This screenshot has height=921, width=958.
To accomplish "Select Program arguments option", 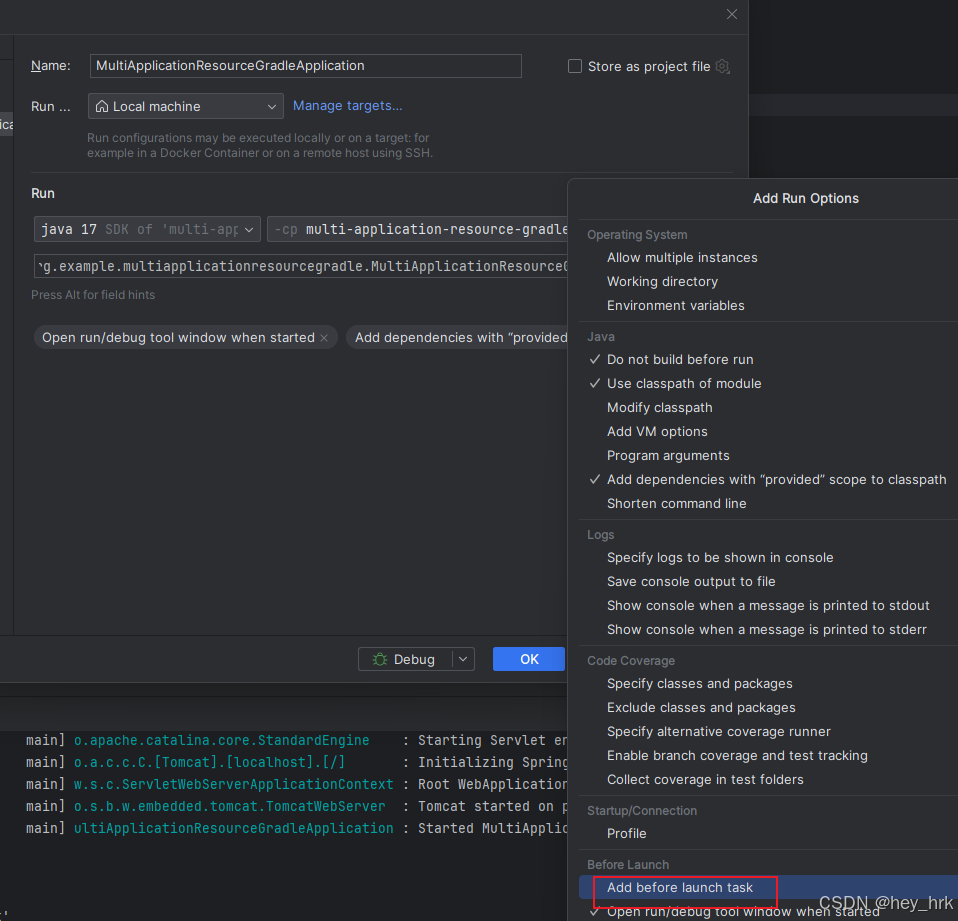I will (x=668, y=456).
